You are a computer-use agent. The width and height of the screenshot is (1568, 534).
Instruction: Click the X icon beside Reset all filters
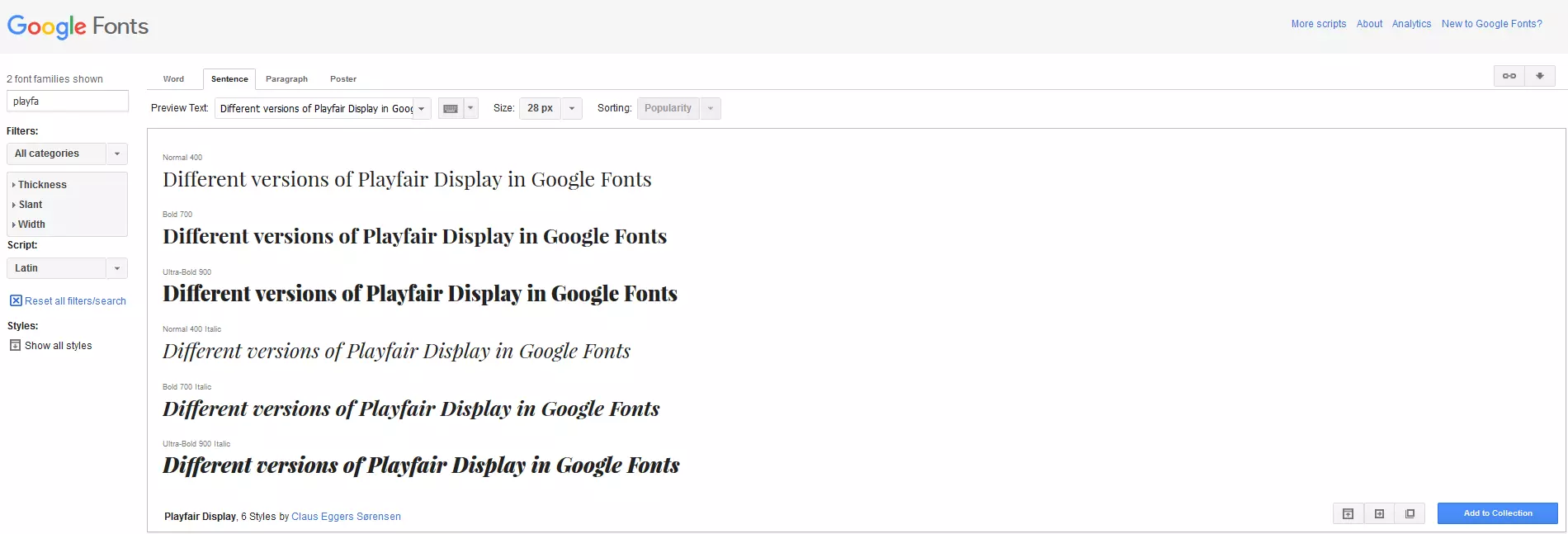point(16,300)
